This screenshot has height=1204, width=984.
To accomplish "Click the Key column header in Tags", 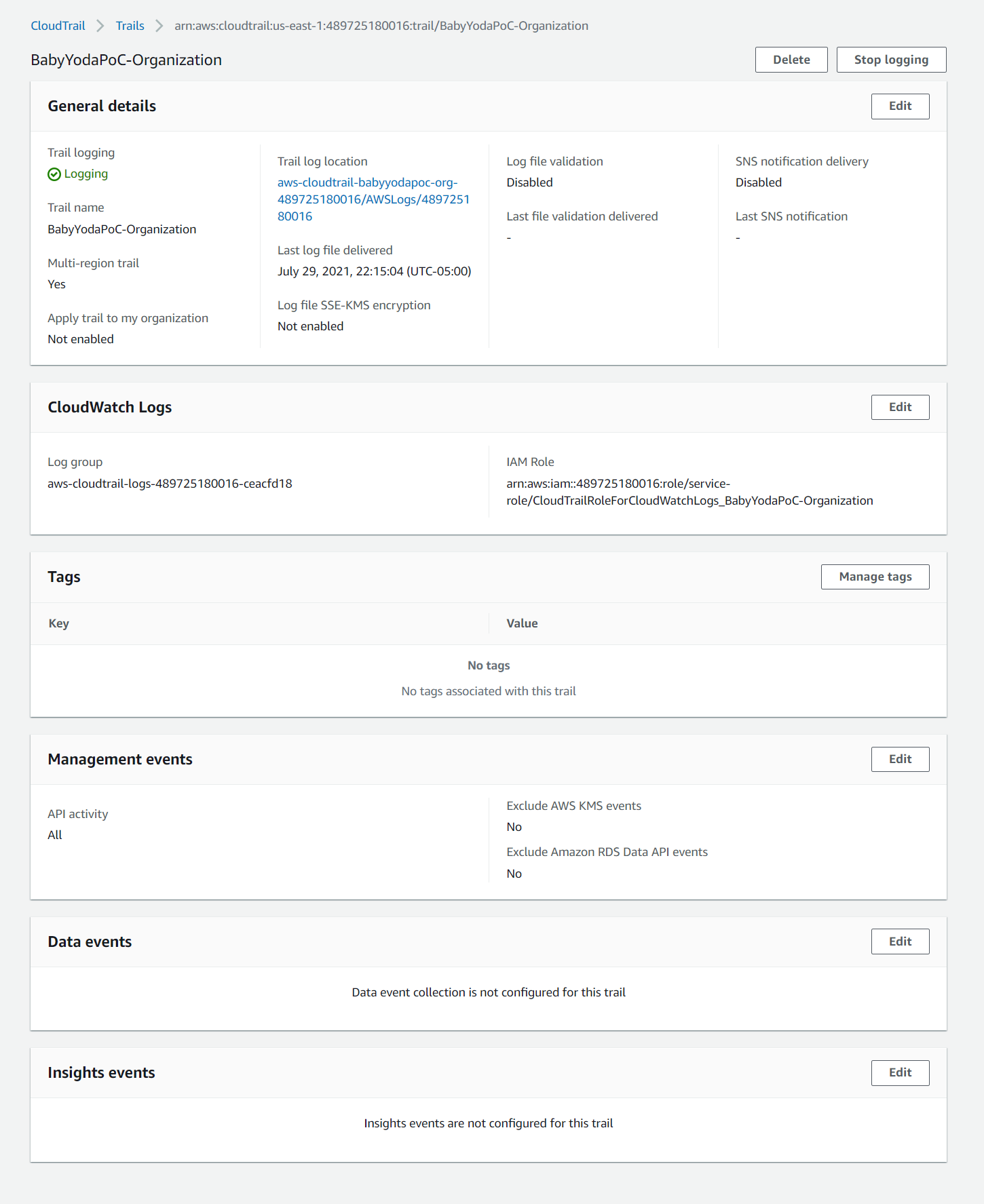I will (58, 623).
